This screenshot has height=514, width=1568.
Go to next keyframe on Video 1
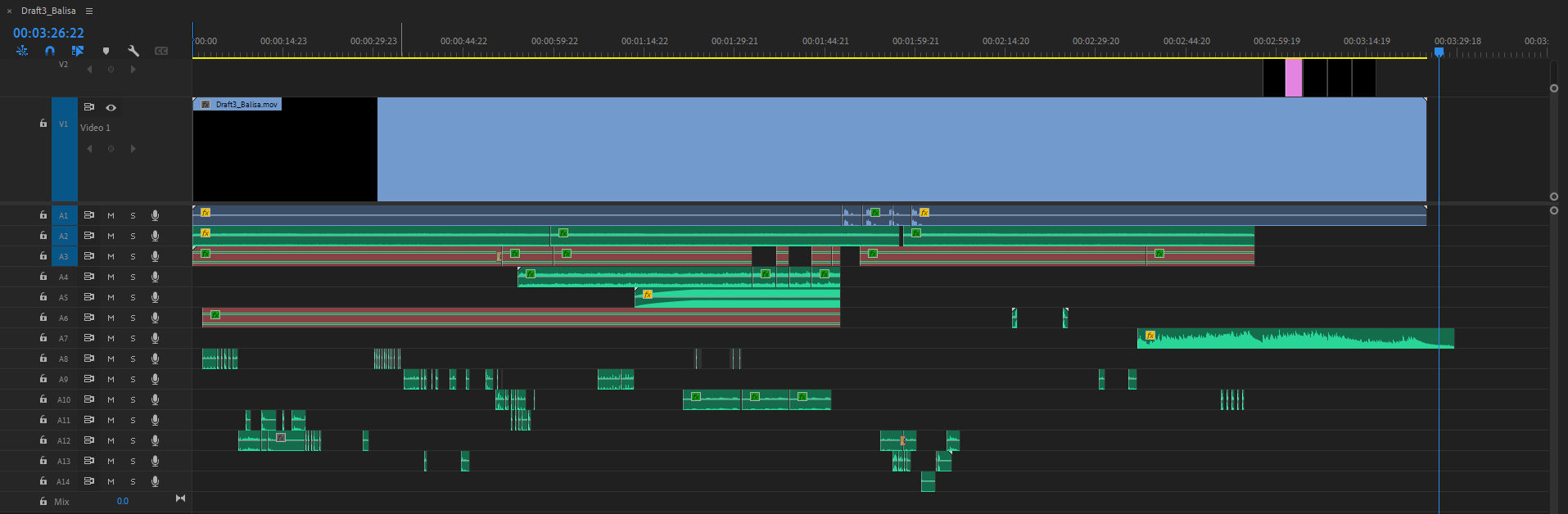coord(133,149)
